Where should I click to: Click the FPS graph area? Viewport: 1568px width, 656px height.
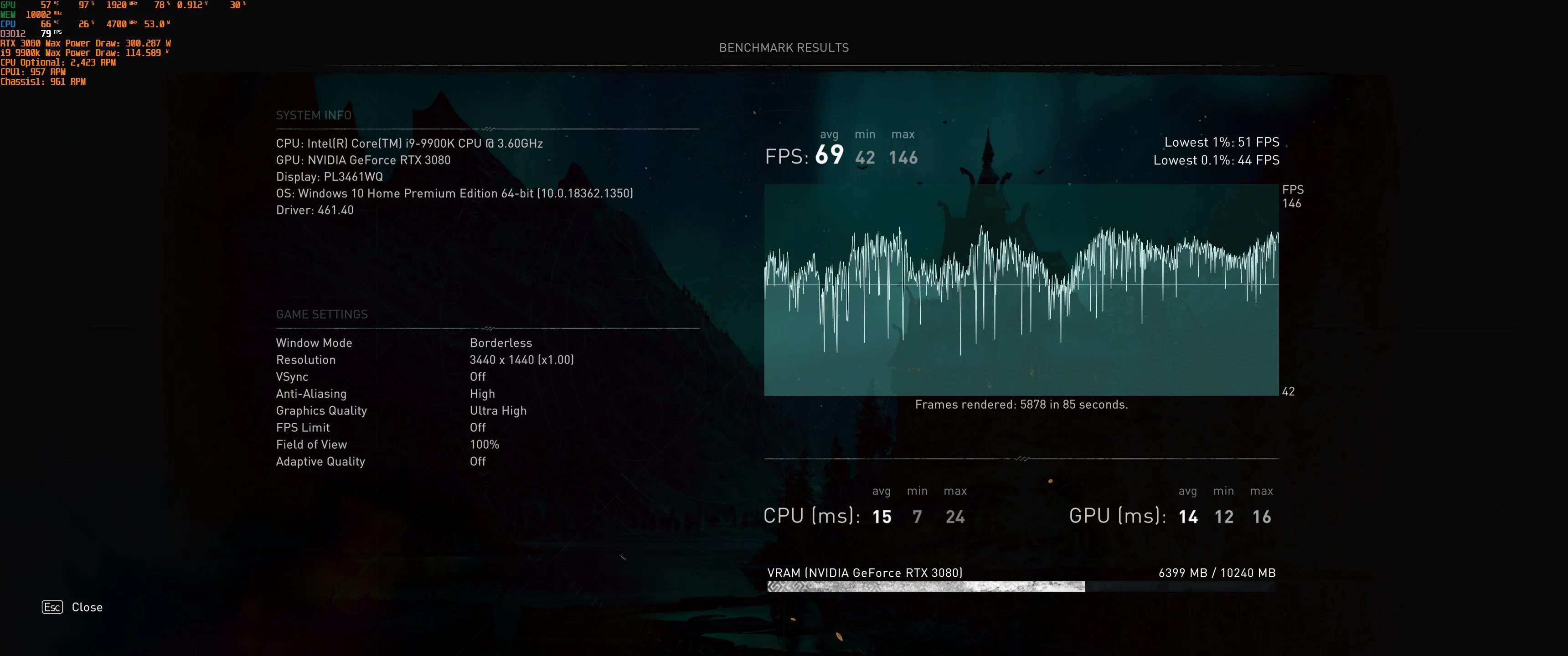click(1021, 290)
